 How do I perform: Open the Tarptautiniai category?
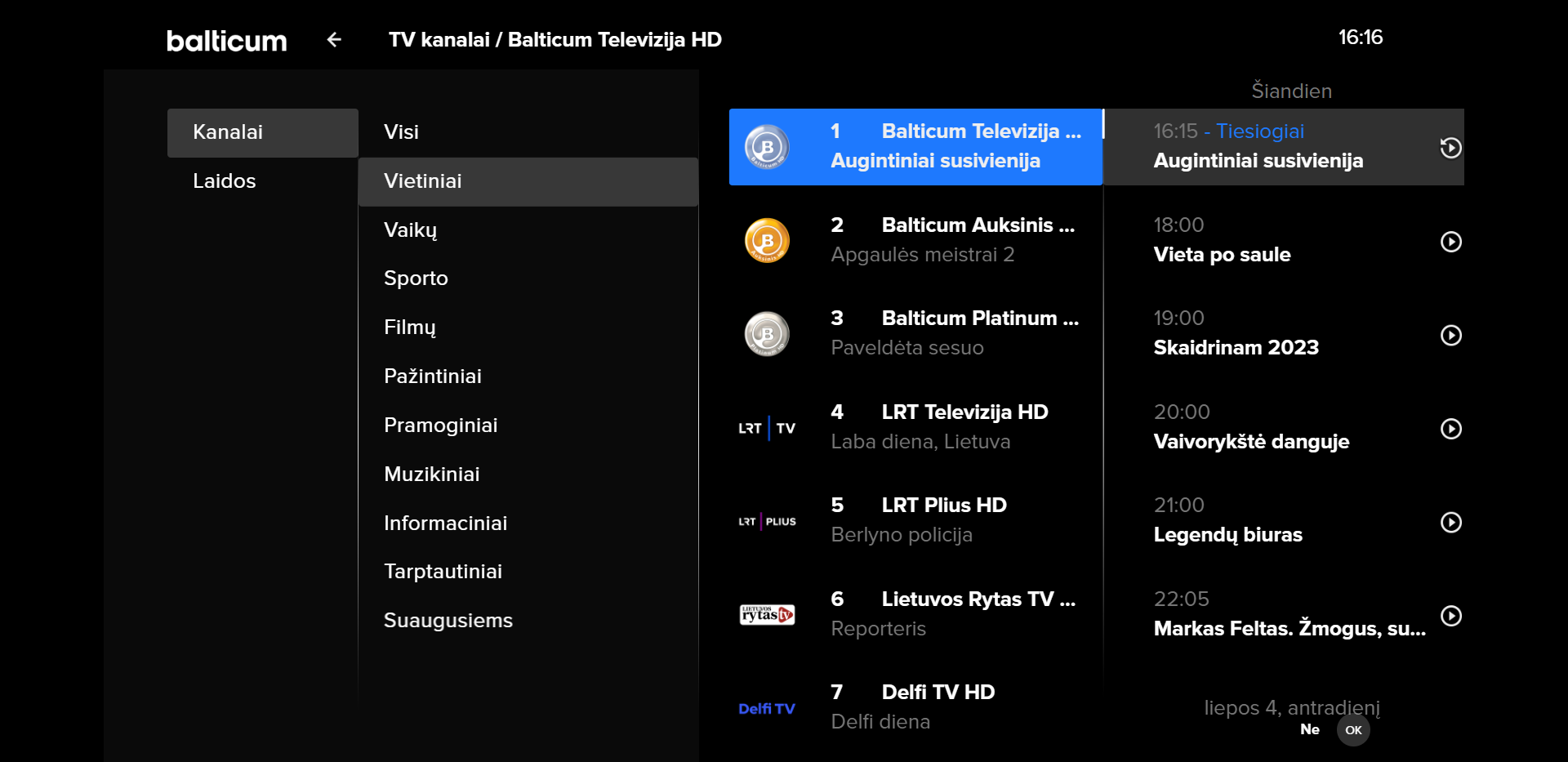coord(528,572)
